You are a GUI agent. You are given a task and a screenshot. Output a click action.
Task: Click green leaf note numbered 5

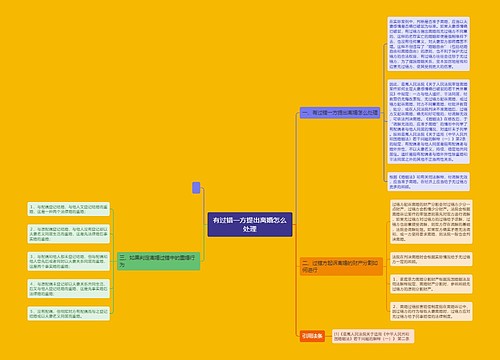point(69,313)
